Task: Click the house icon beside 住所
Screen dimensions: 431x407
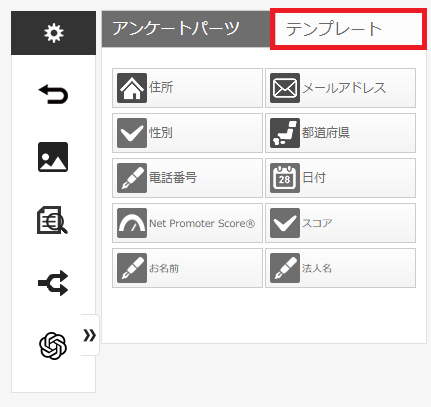Action: (x=132, y=88)
